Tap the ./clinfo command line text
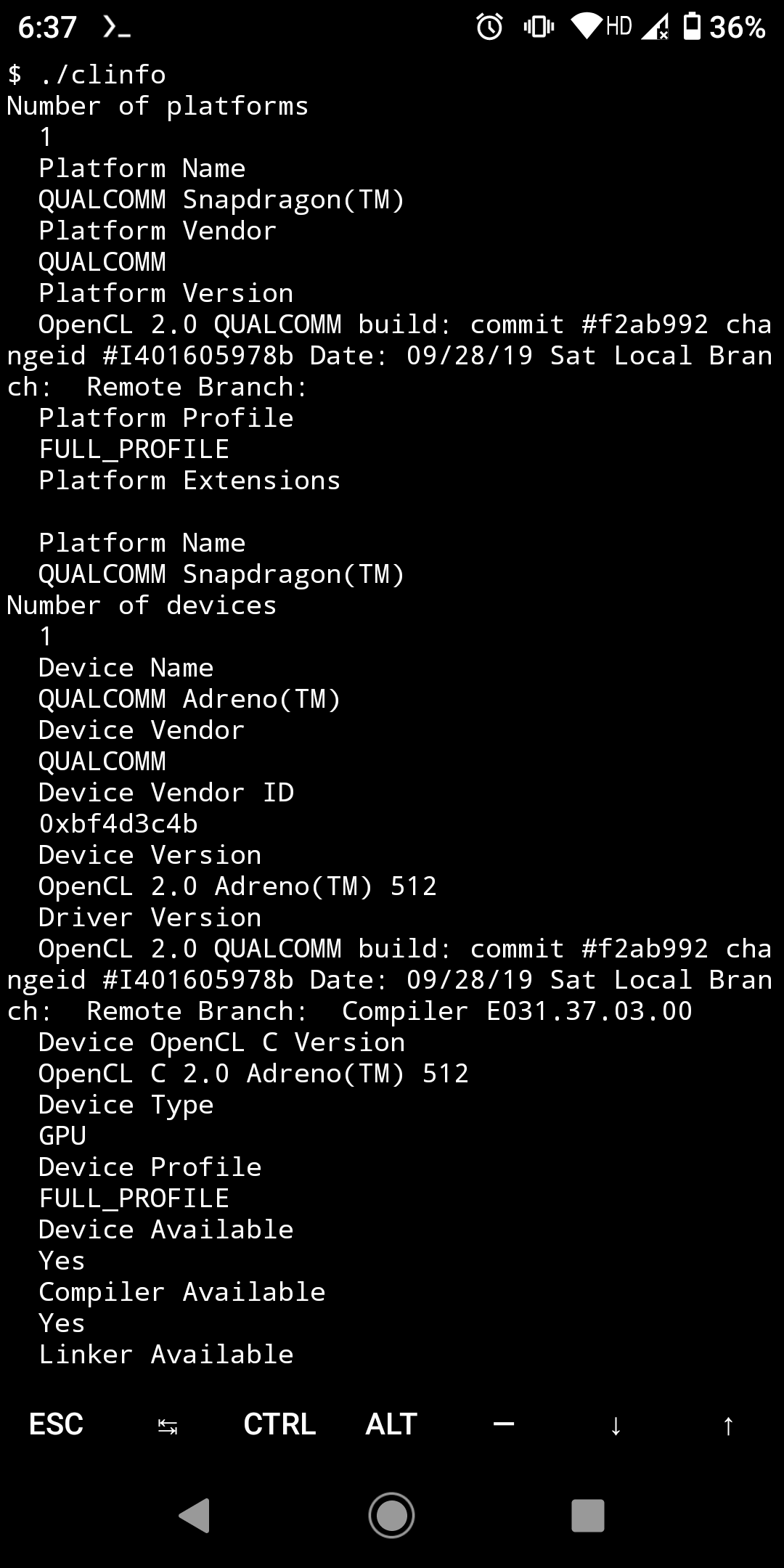784x1568 pixels. [x=87, y=75]
